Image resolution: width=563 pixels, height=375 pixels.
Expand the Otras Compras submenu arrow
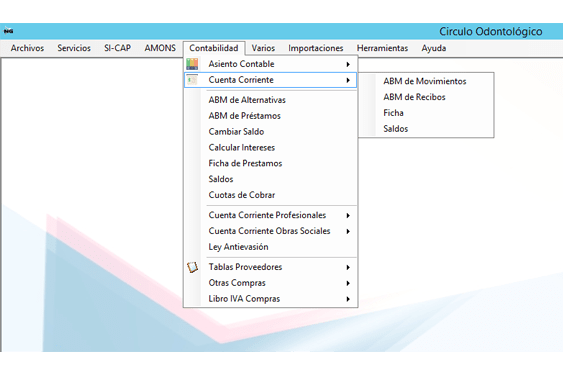coord(348,283)
